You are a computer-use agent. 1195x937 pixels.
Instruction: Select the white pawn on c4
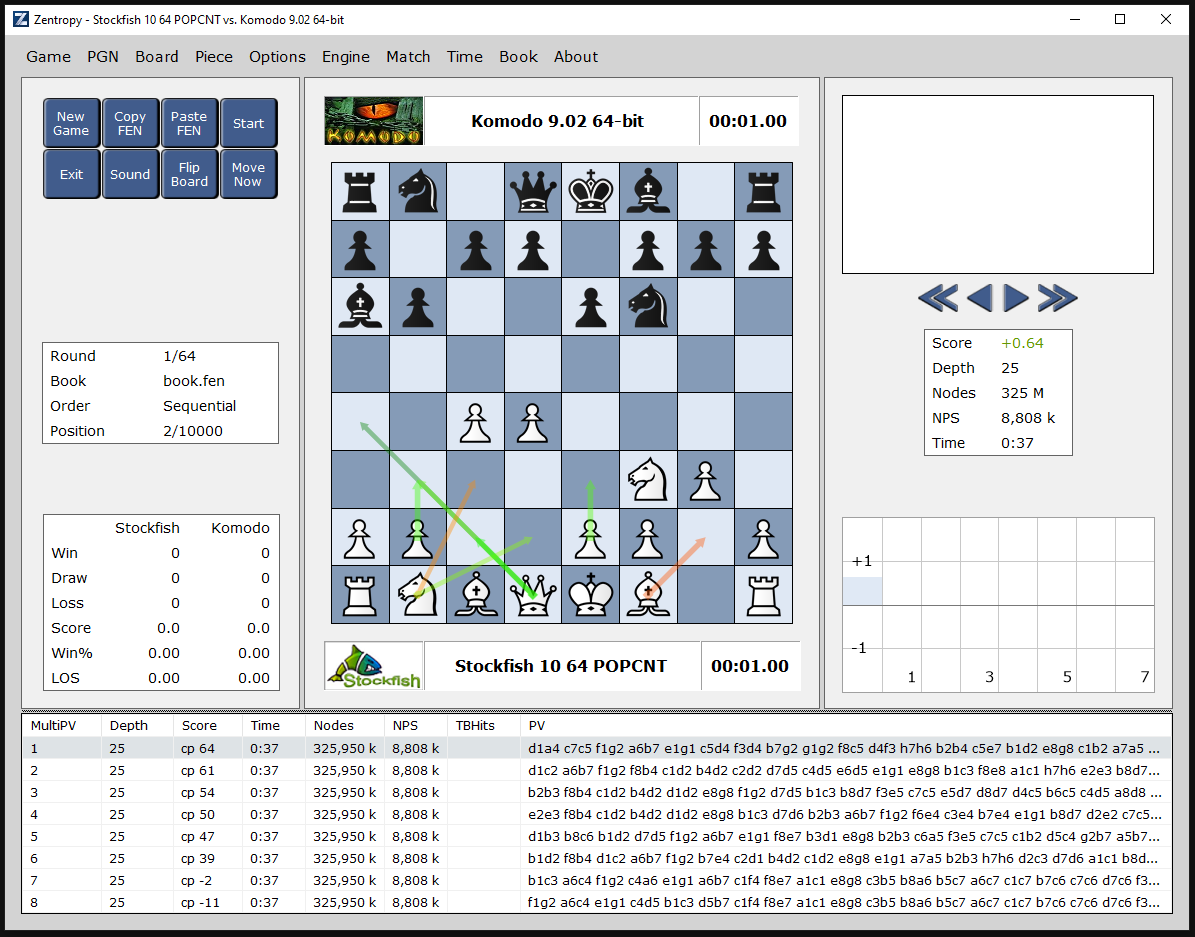click(476, 422)
